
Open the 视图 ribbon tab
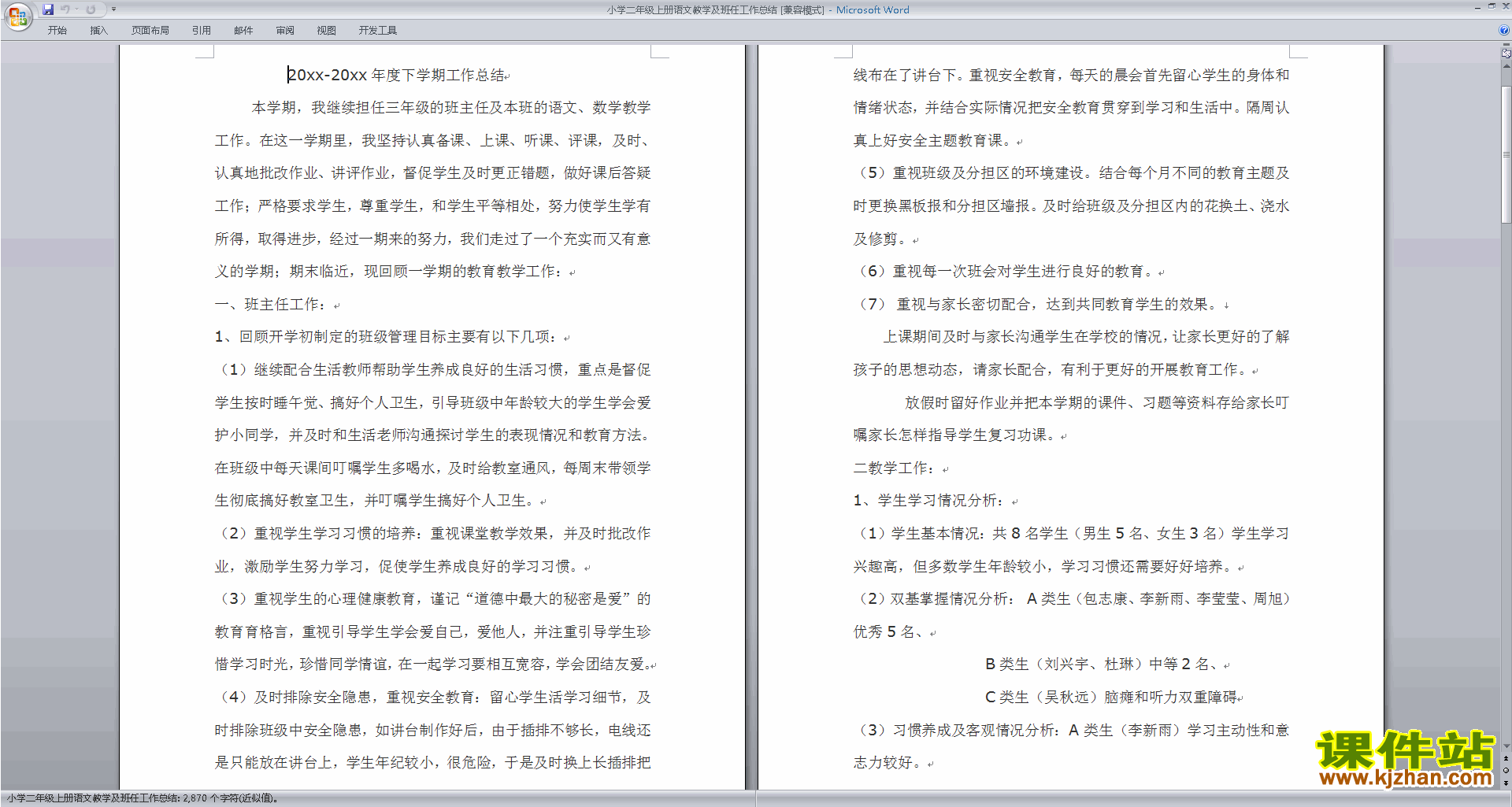327,31
